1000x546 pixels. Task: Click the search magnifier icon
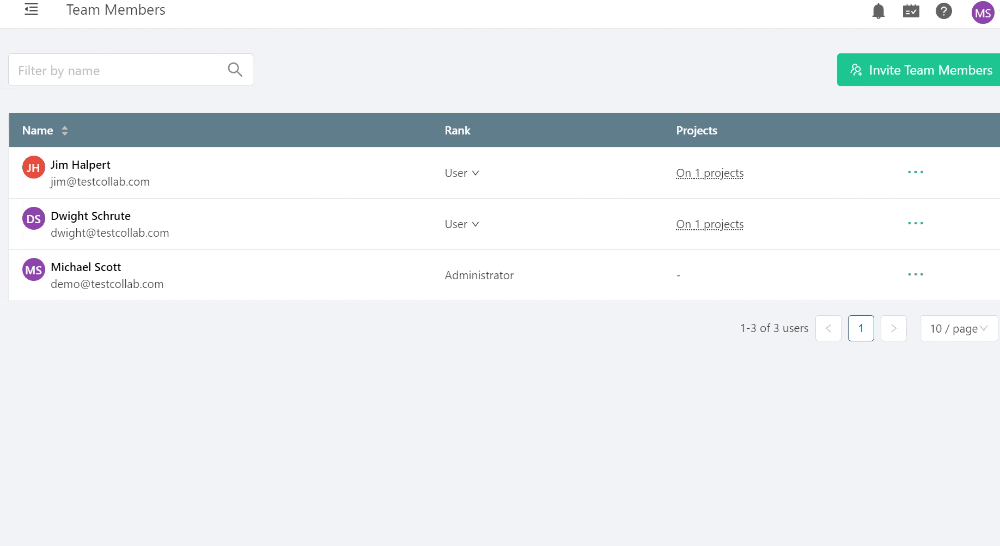[x=235, y=70]
